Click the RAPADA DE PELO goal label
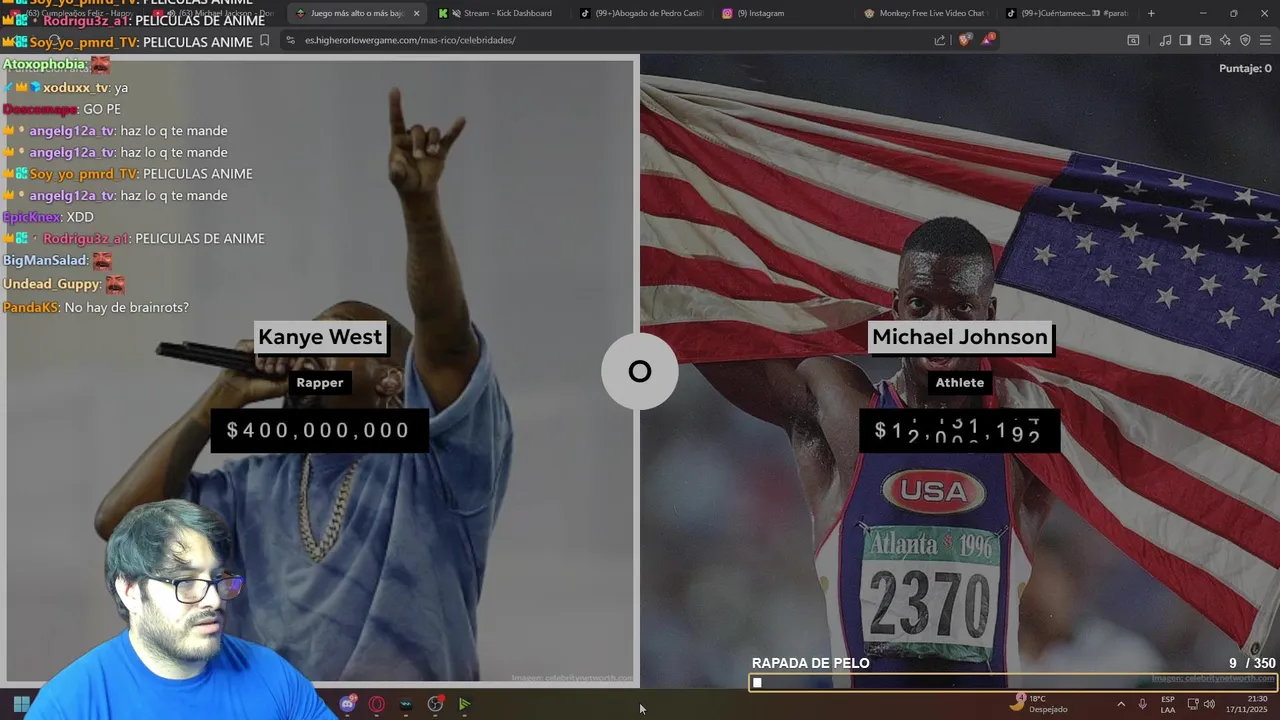This screenshot has height=720, width=1280. click(811, 663)
